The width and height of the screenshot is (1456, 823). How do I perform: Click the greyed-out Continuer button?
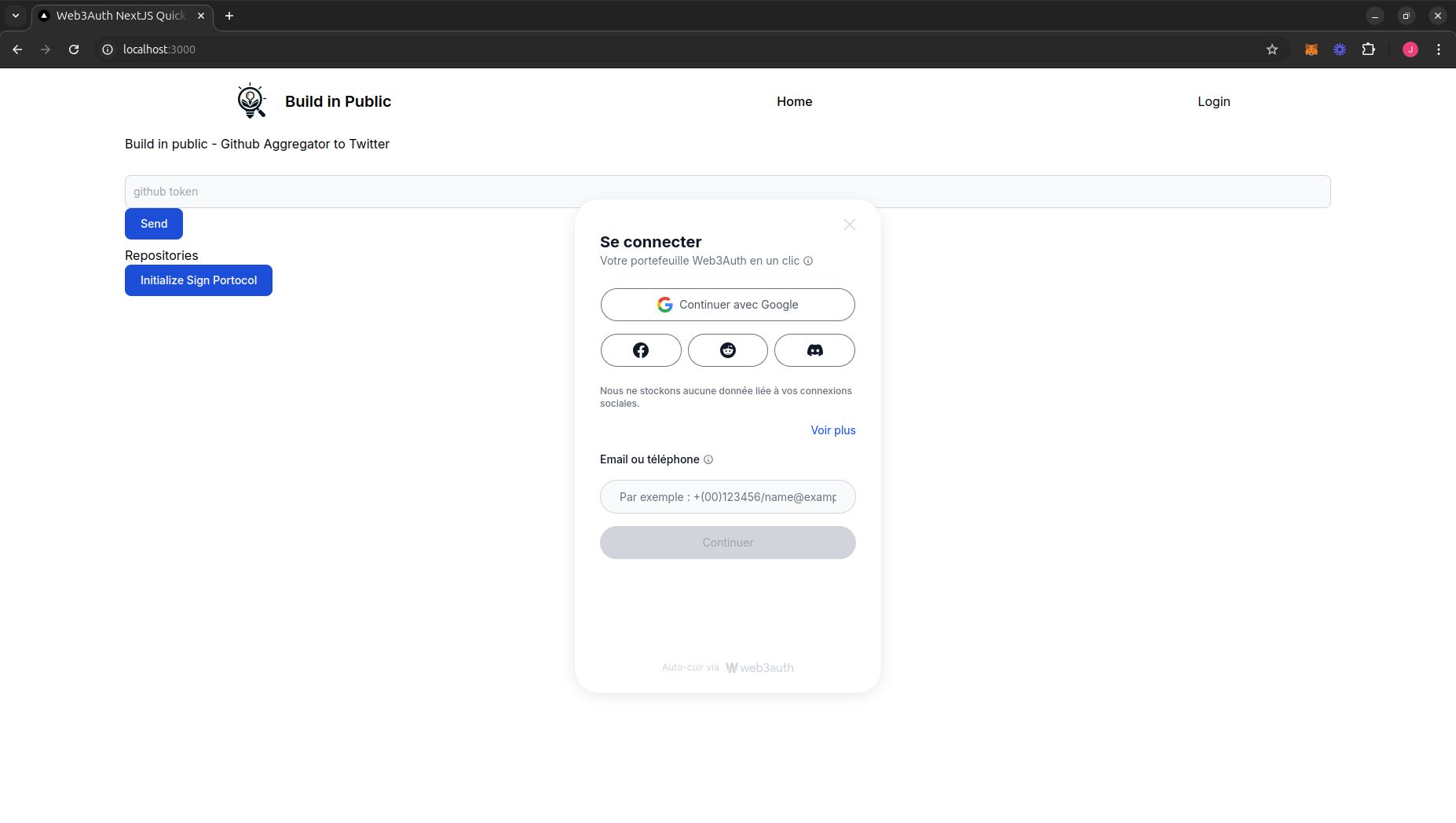(x=728, y=543)
